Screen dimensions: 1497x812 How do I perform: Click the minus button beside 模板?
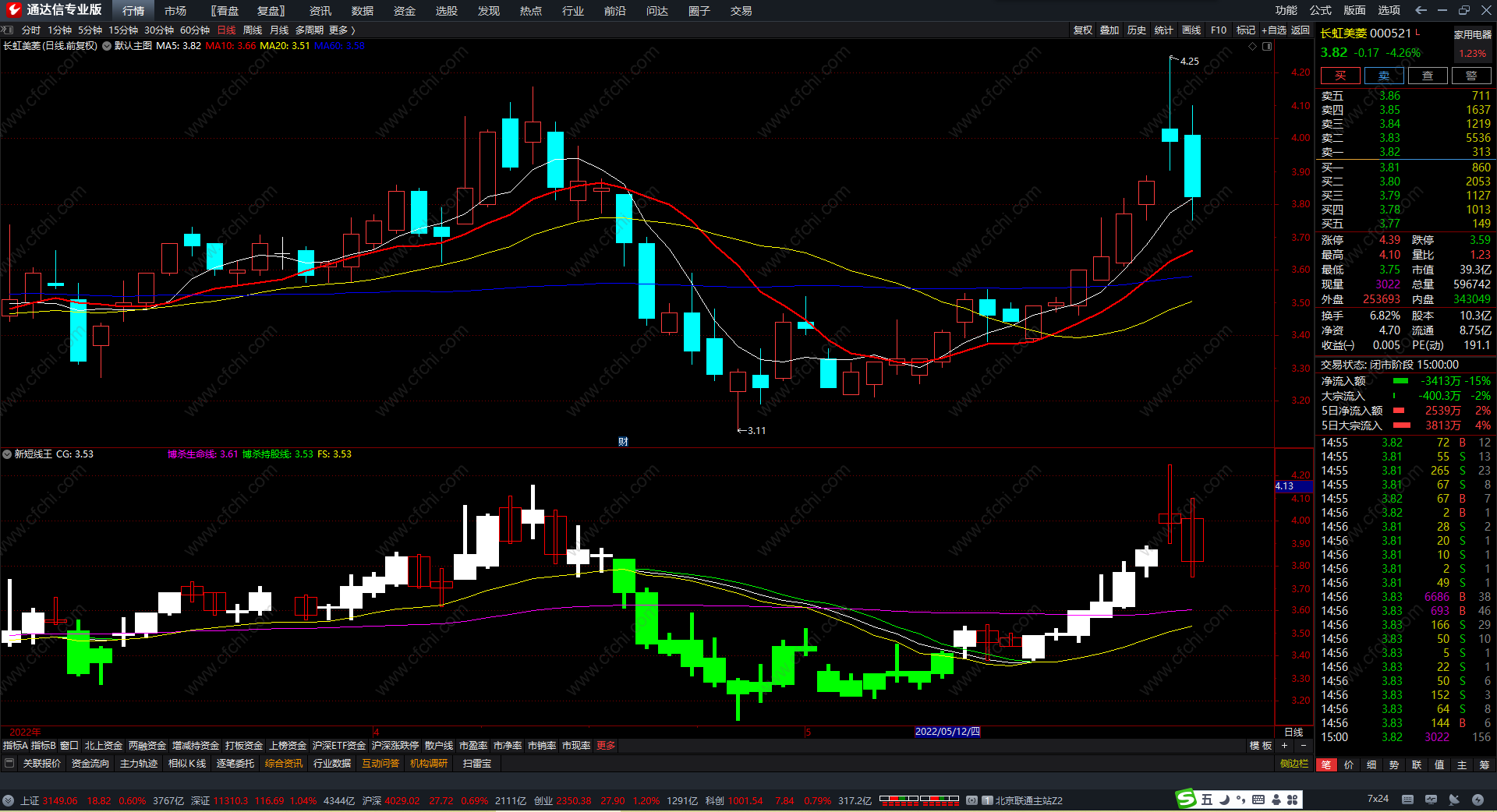1303,746
